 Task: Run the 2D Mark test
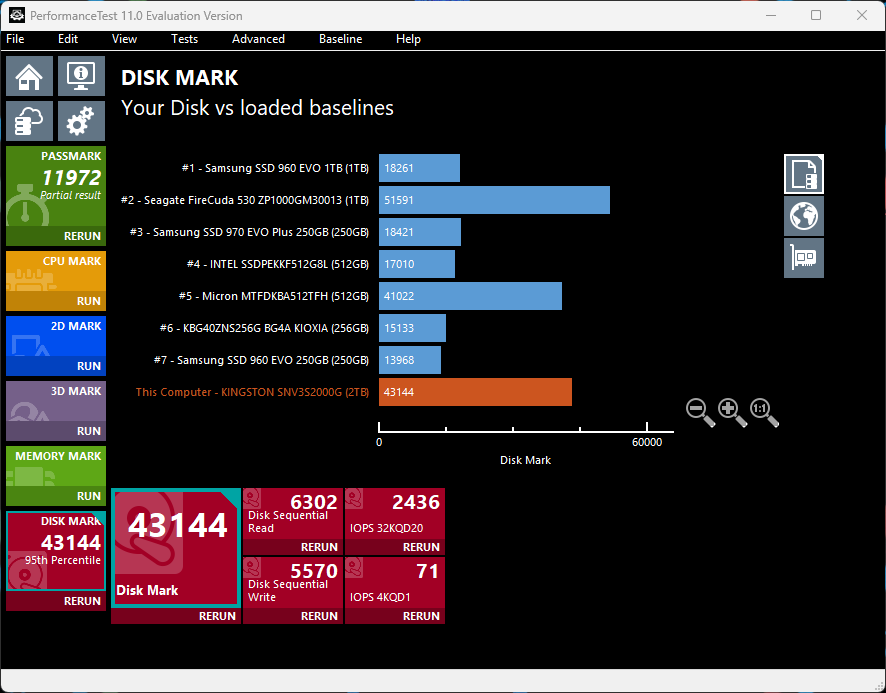56,366
